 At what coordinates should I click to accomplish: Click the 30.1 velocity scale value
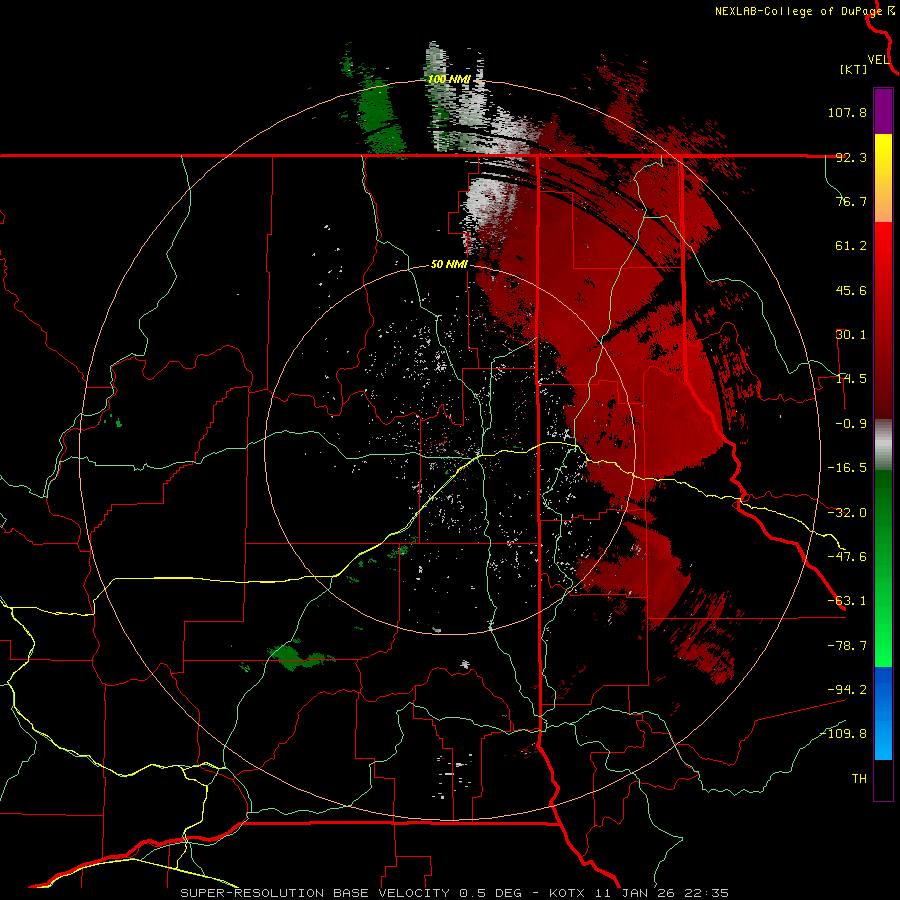pos(851,335)
